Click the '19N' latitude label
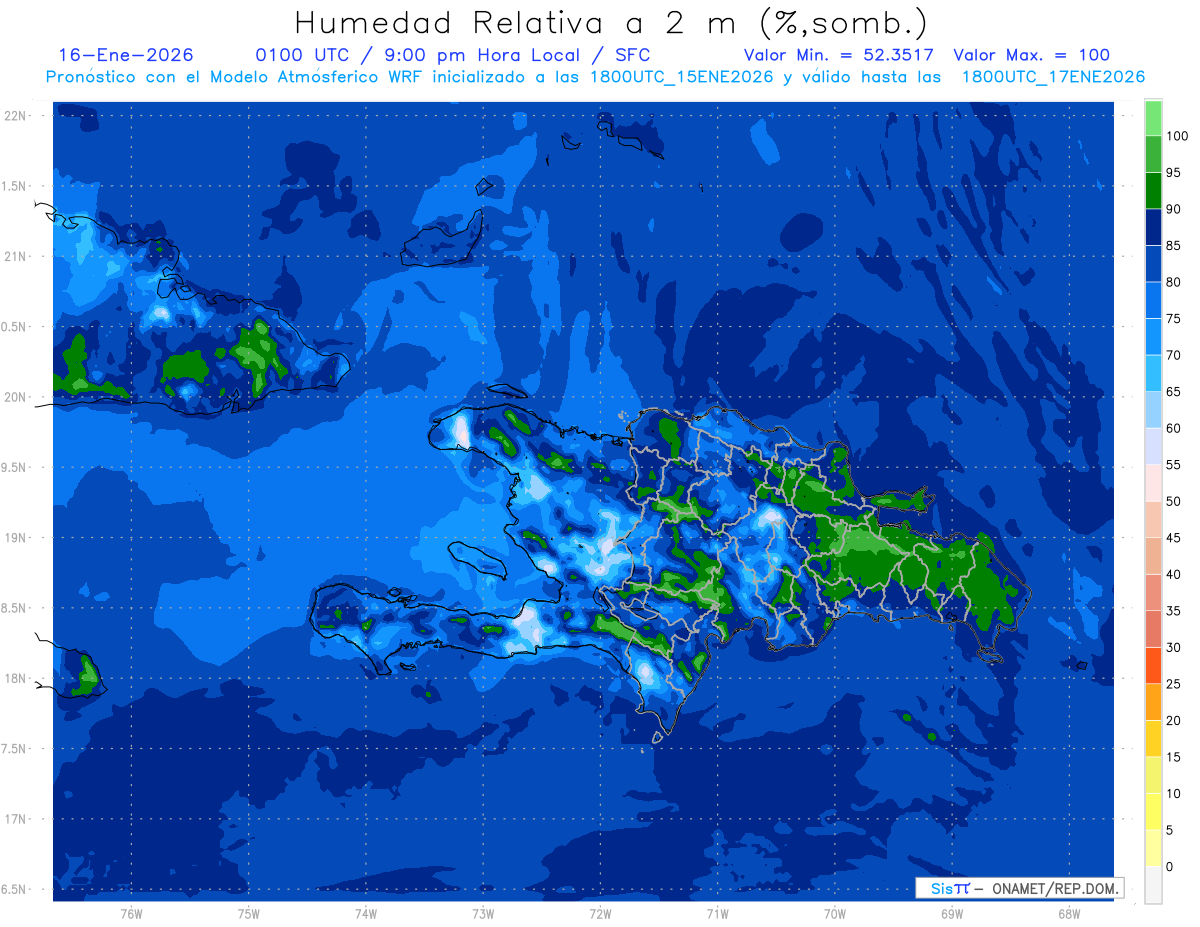Screen dimensions: 1200x927 [x=15, y=538]
